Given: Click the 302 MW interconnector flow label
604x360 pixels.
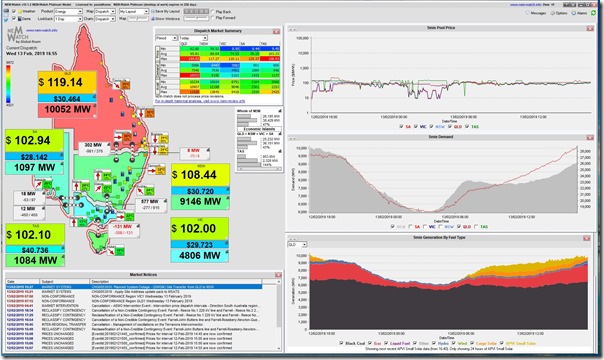Looking at the screenshot, I should tap(94, 148).
